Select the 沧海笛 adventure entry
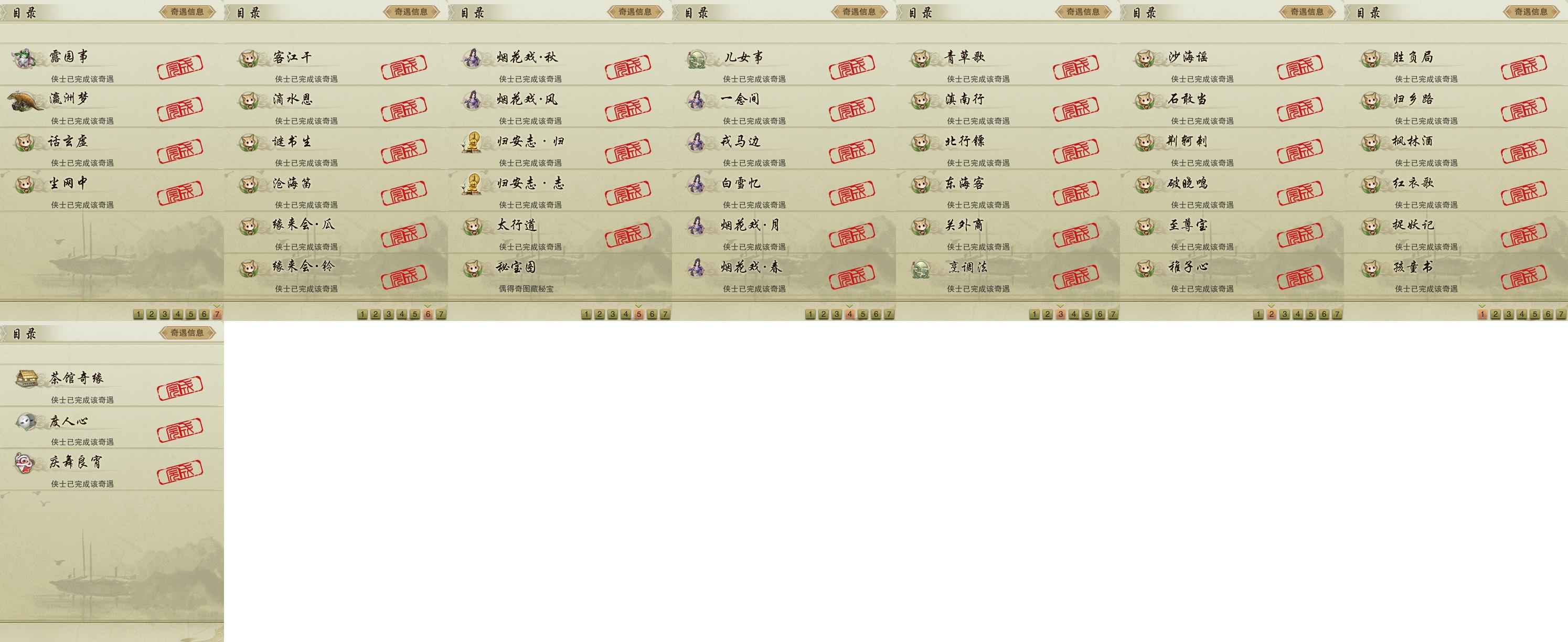This screenshot has height=642, width=1568. tap(336, 191)
